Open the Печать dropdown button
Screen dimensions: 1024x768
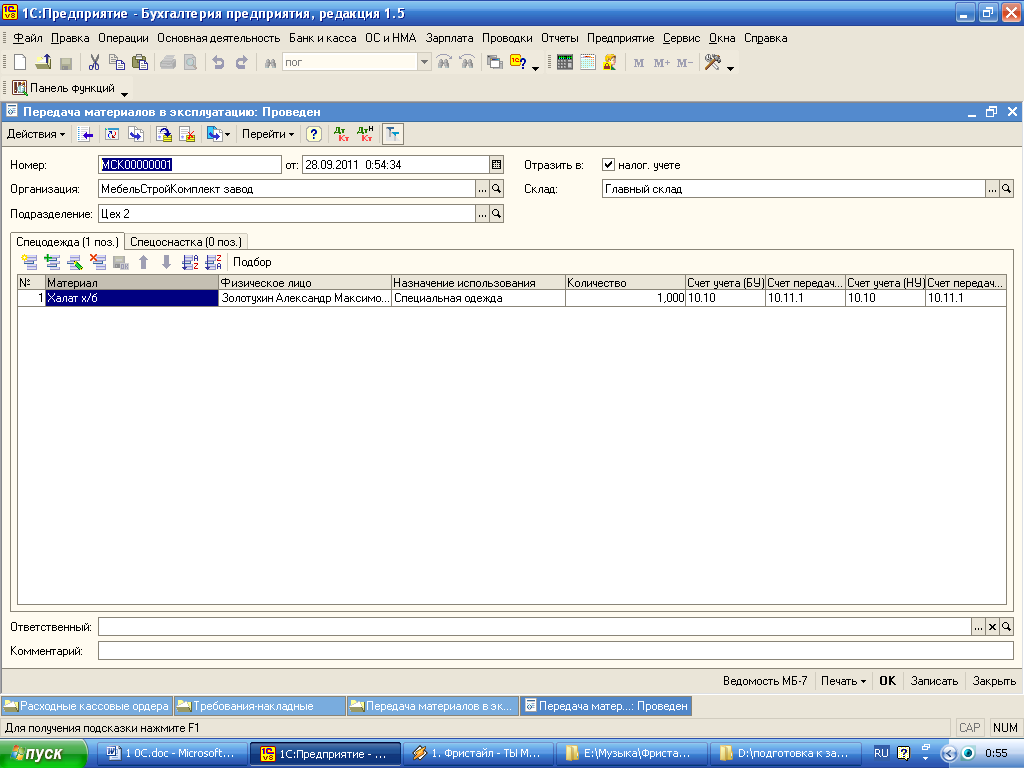(843, 680)
